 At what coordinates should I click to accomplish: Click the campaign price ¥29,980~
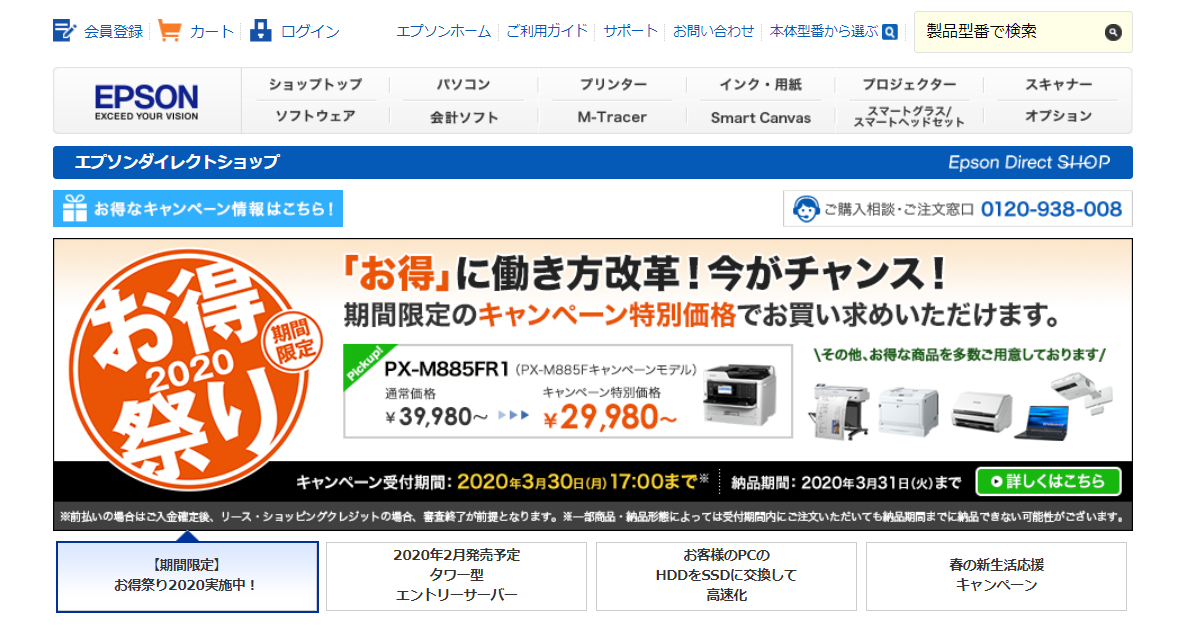click(610, 417)
